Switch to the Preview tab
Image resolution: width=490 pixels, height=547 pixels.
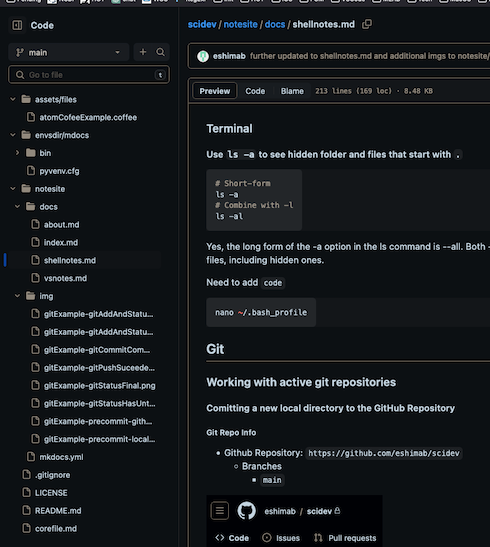[x=215, y=91]
